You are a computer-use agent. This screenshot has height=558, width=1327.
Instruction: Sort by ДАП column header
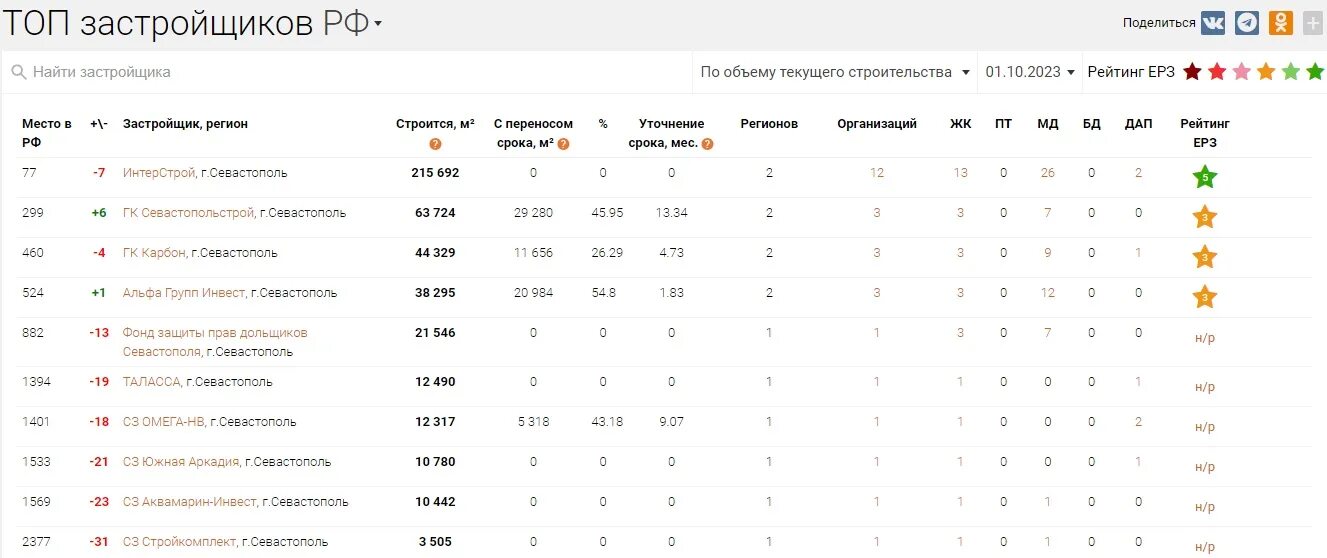pos(1138,124)
